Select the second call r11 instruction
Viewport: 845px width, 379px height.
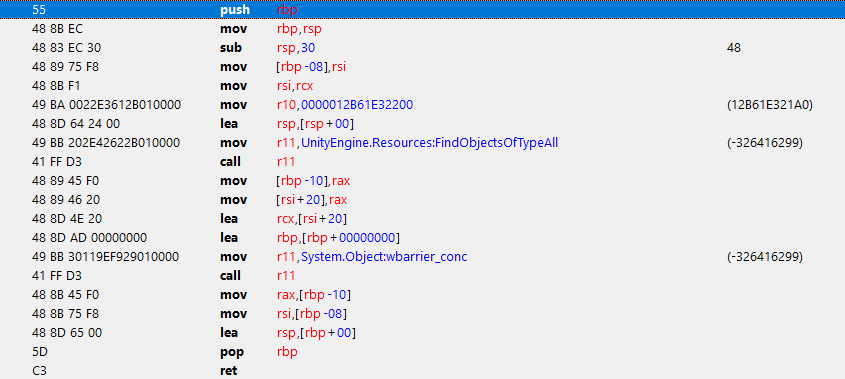pos(422,276)
